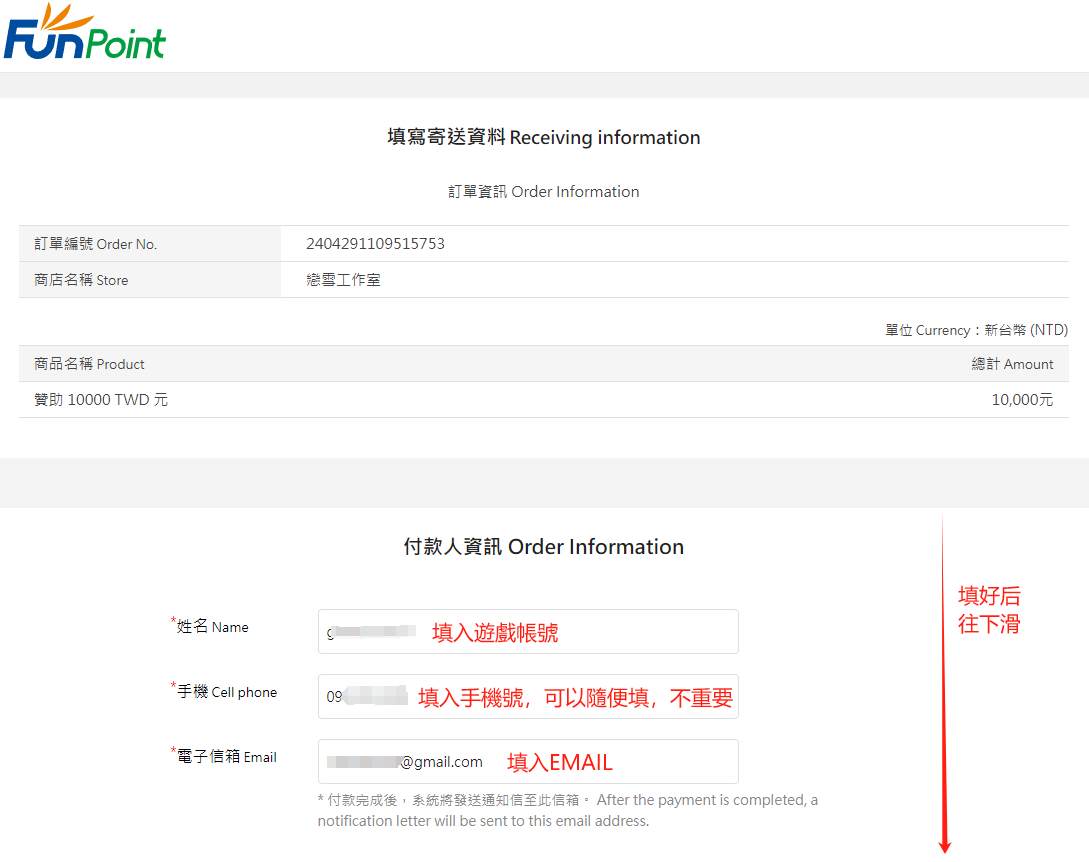Click the store name 戀雪工作室
The width and height of the screenshot is (1089, 862).
(x=343, y=280)
